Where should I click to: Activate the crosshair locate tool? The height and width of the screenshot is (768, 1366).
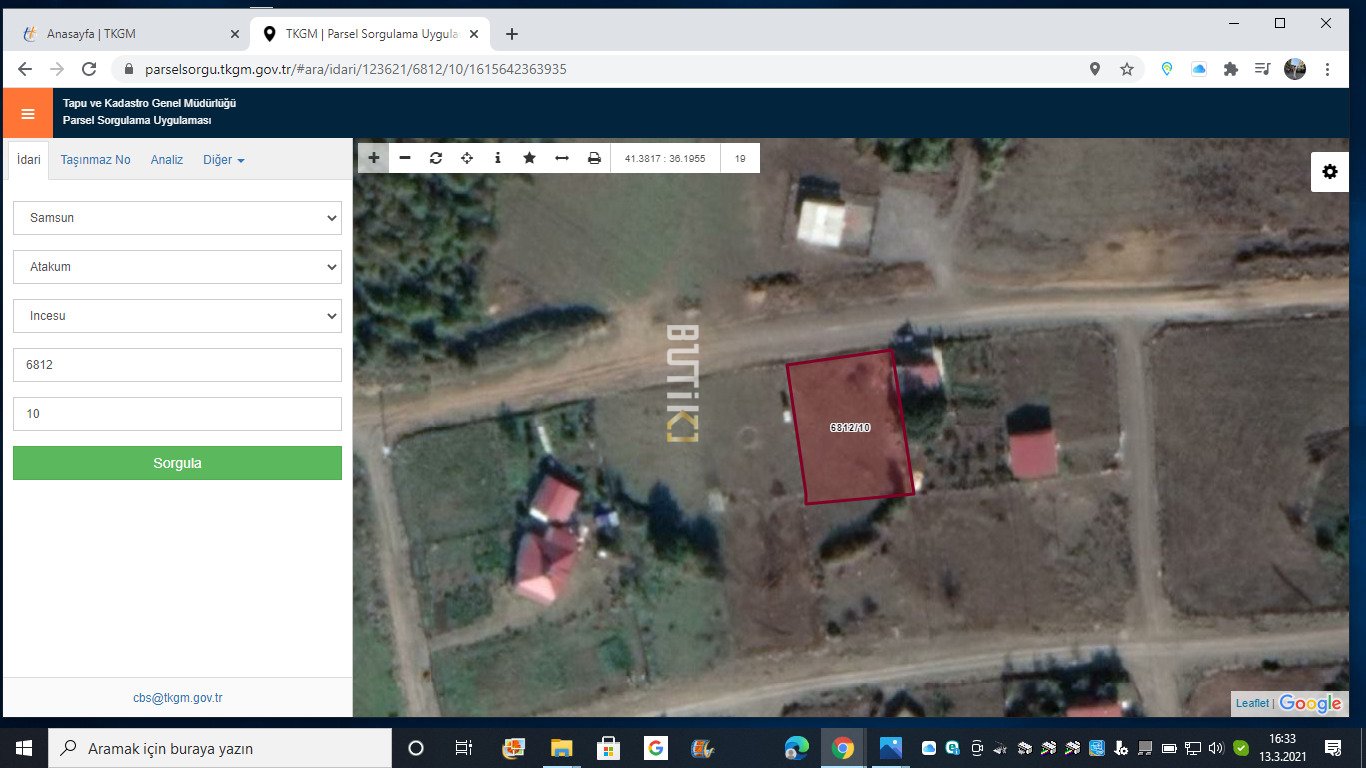click(467, 158)
